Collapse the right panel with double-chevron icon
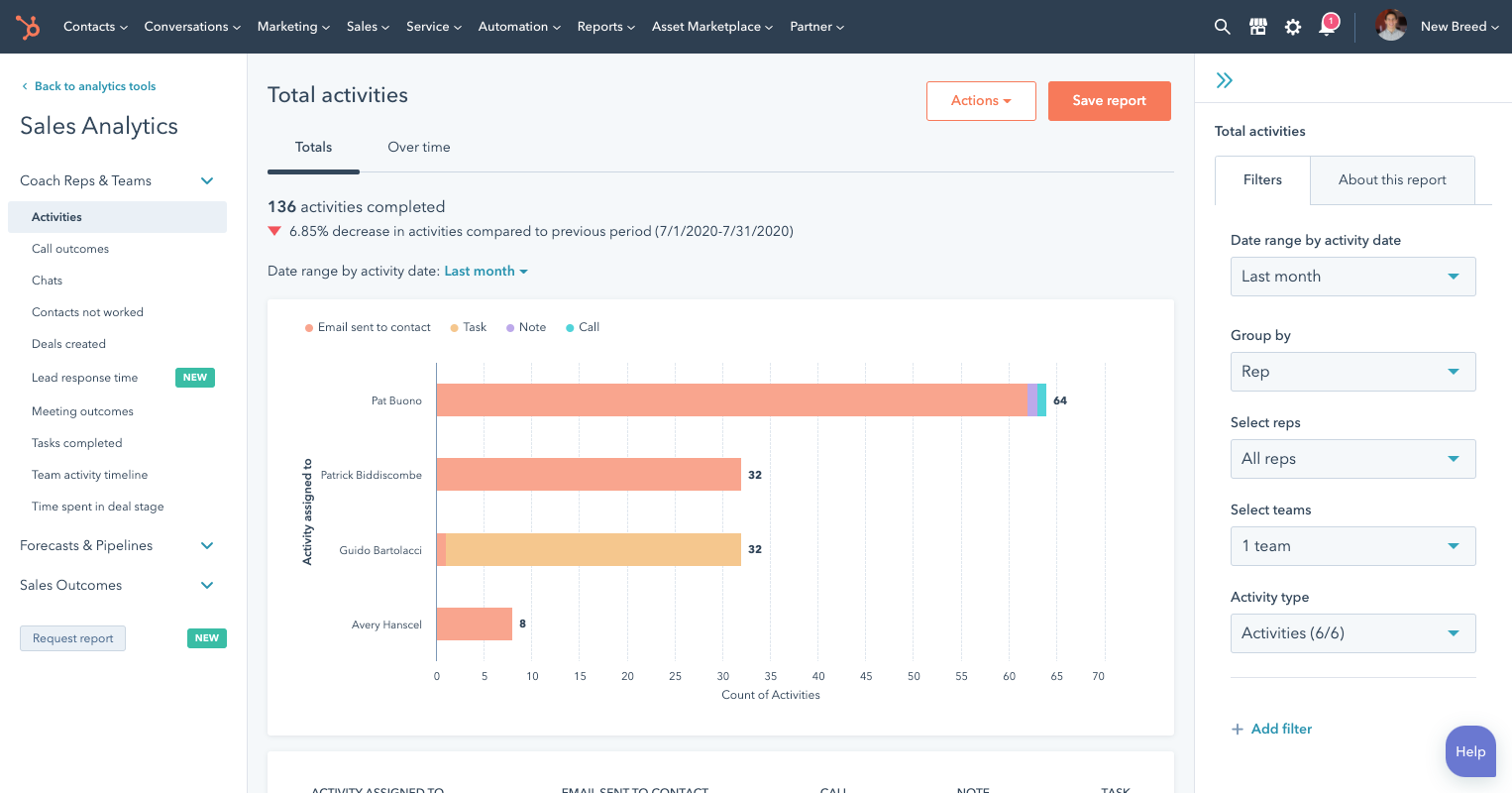The image size is (1512, 793). (1225, 80)
